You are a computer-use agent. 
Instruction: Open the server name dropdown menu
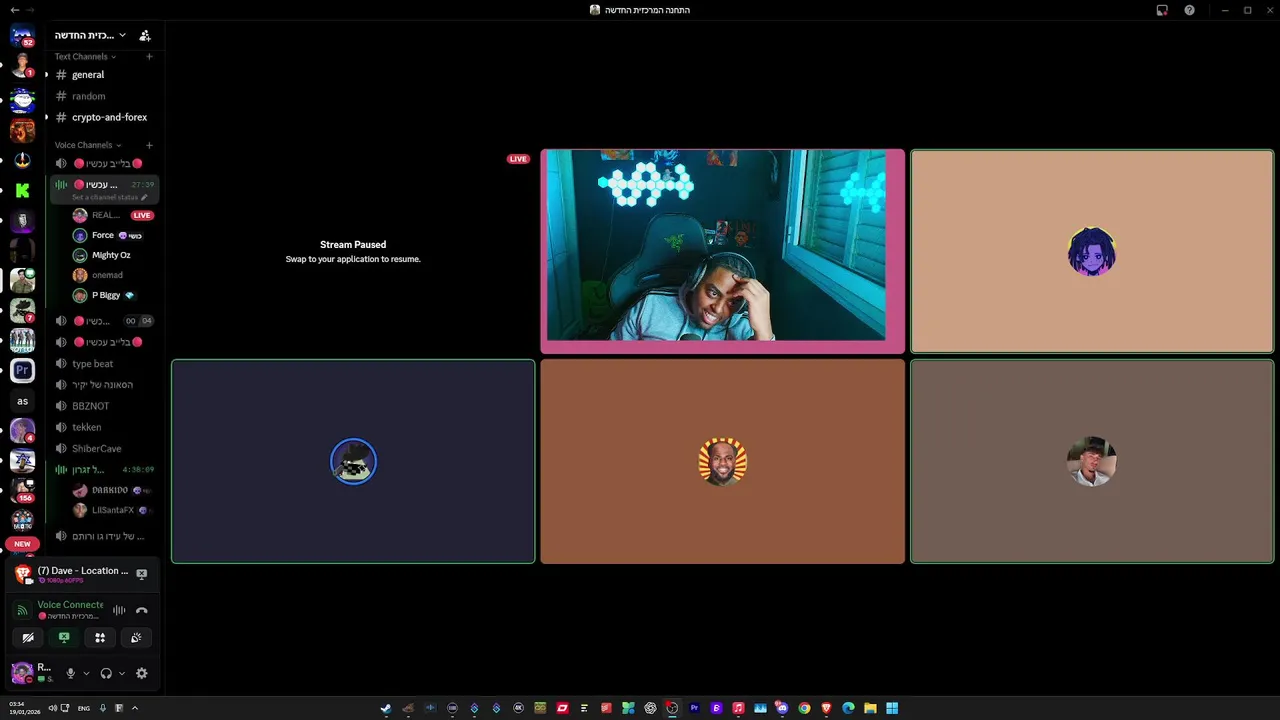pyautogui.click(x=90, y=35)
